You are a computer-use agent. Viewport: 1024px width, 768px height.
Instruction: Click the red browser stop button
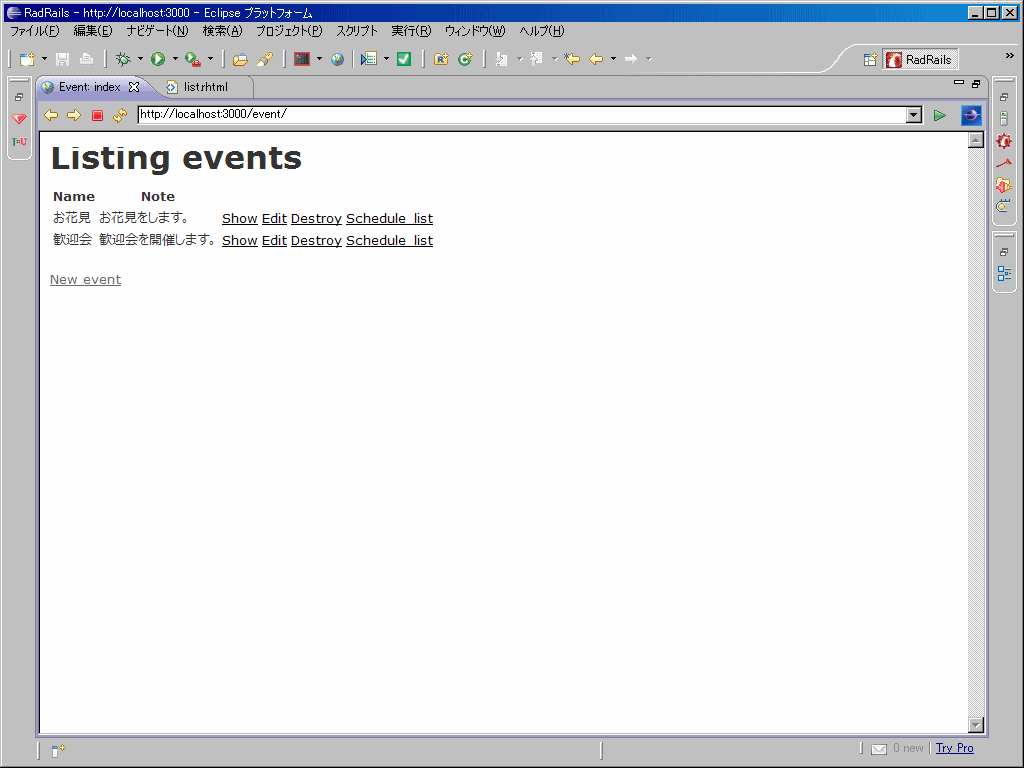[97, 116]
